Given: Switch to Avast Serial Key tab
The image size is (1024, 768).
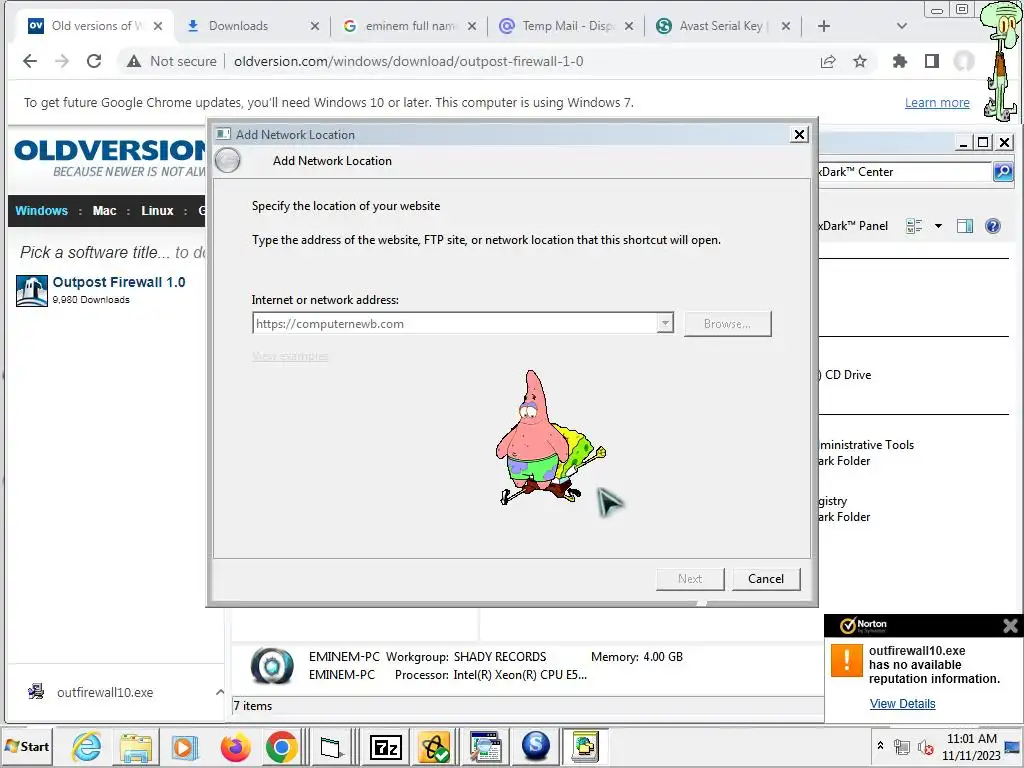Looking at the screenshot, I should coord(724,26).
